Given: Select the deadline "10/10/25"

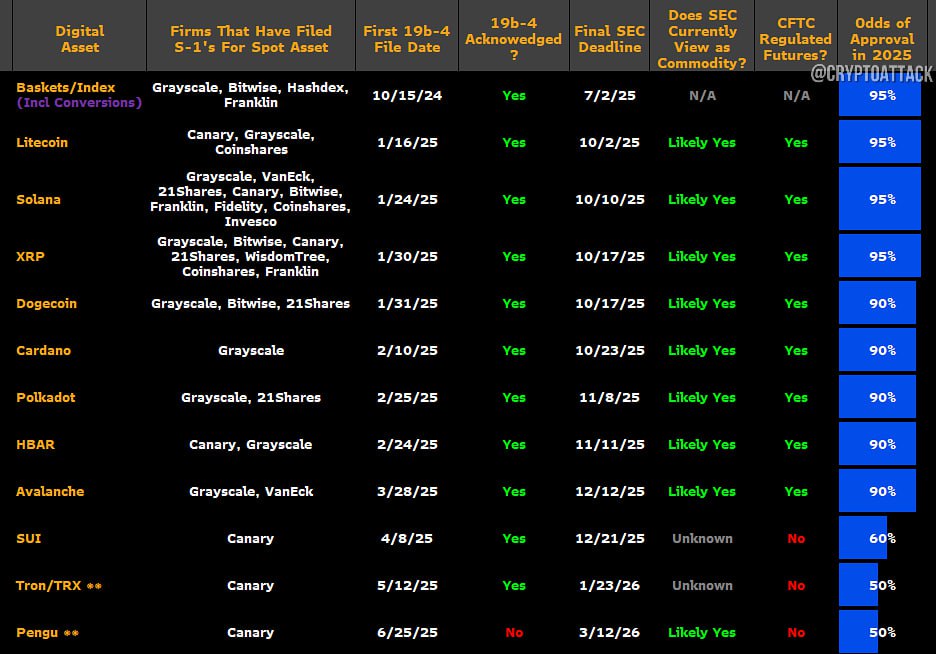Looking at the screenshot, I should point(609,199).
